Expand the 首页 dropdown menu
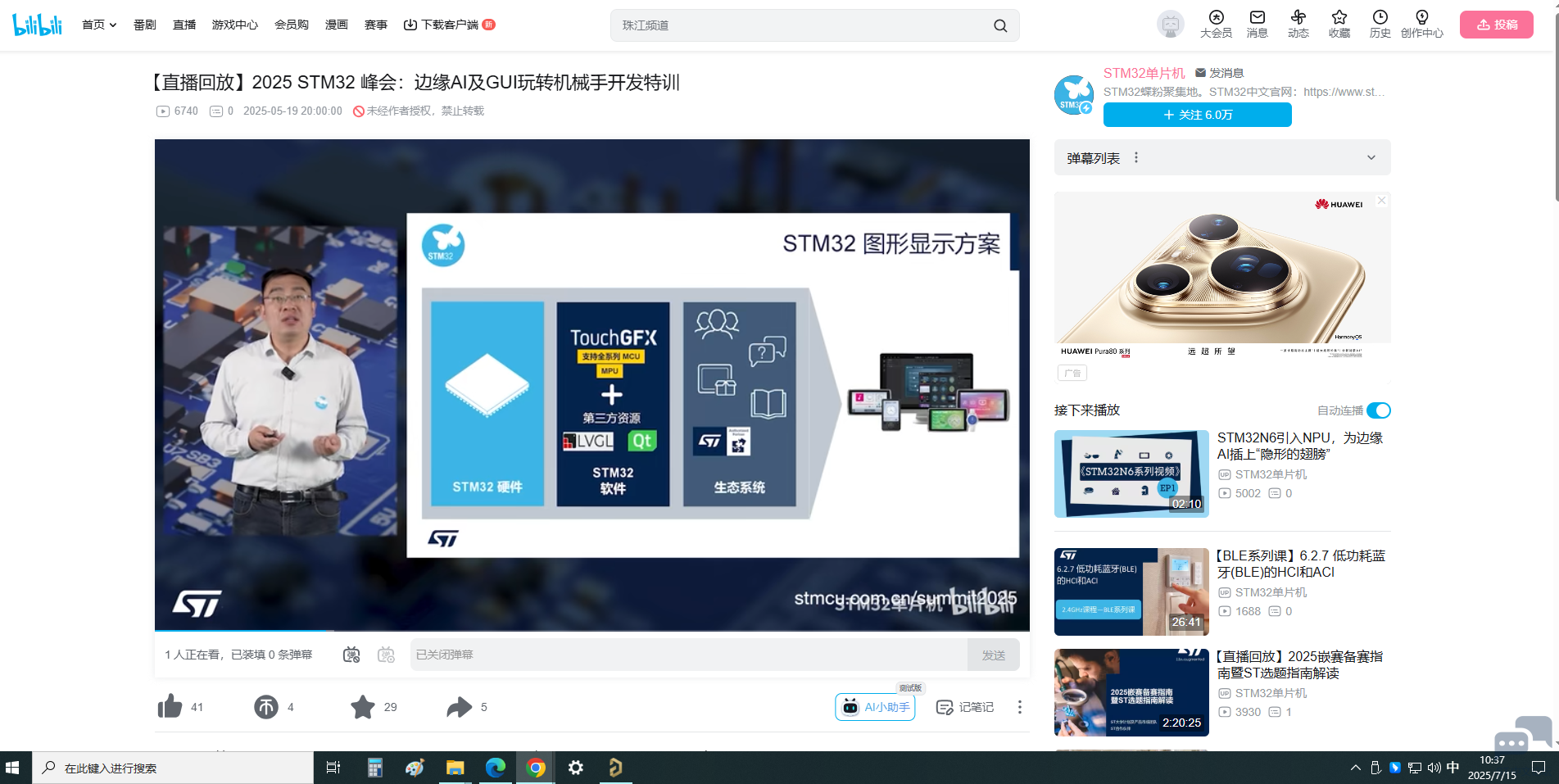The height and width of the screenshot is (784, 1559). pos(99,25)
